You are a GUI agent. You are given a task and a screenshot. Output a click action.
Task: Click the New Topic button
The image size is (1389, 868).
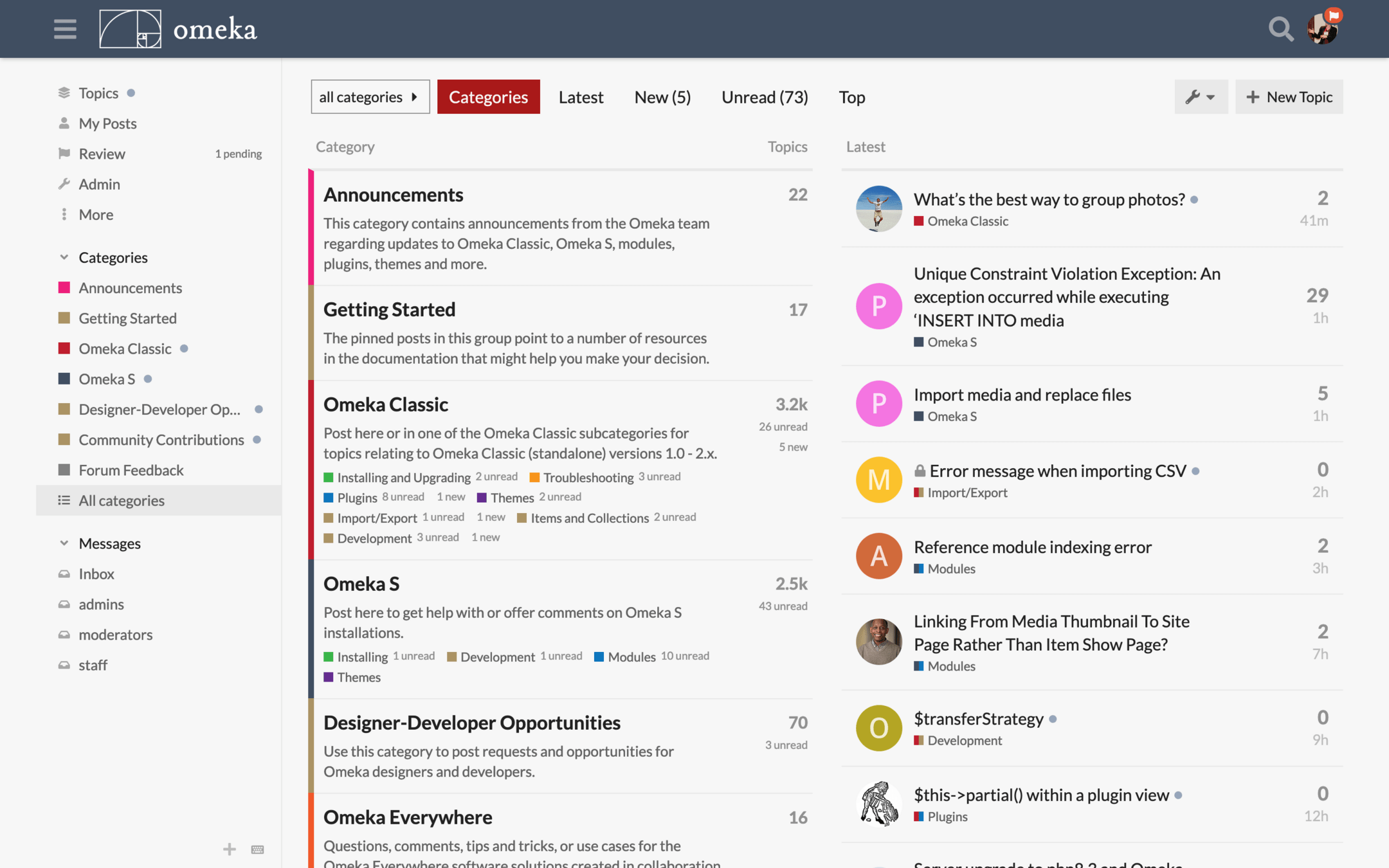point(1289,97)
